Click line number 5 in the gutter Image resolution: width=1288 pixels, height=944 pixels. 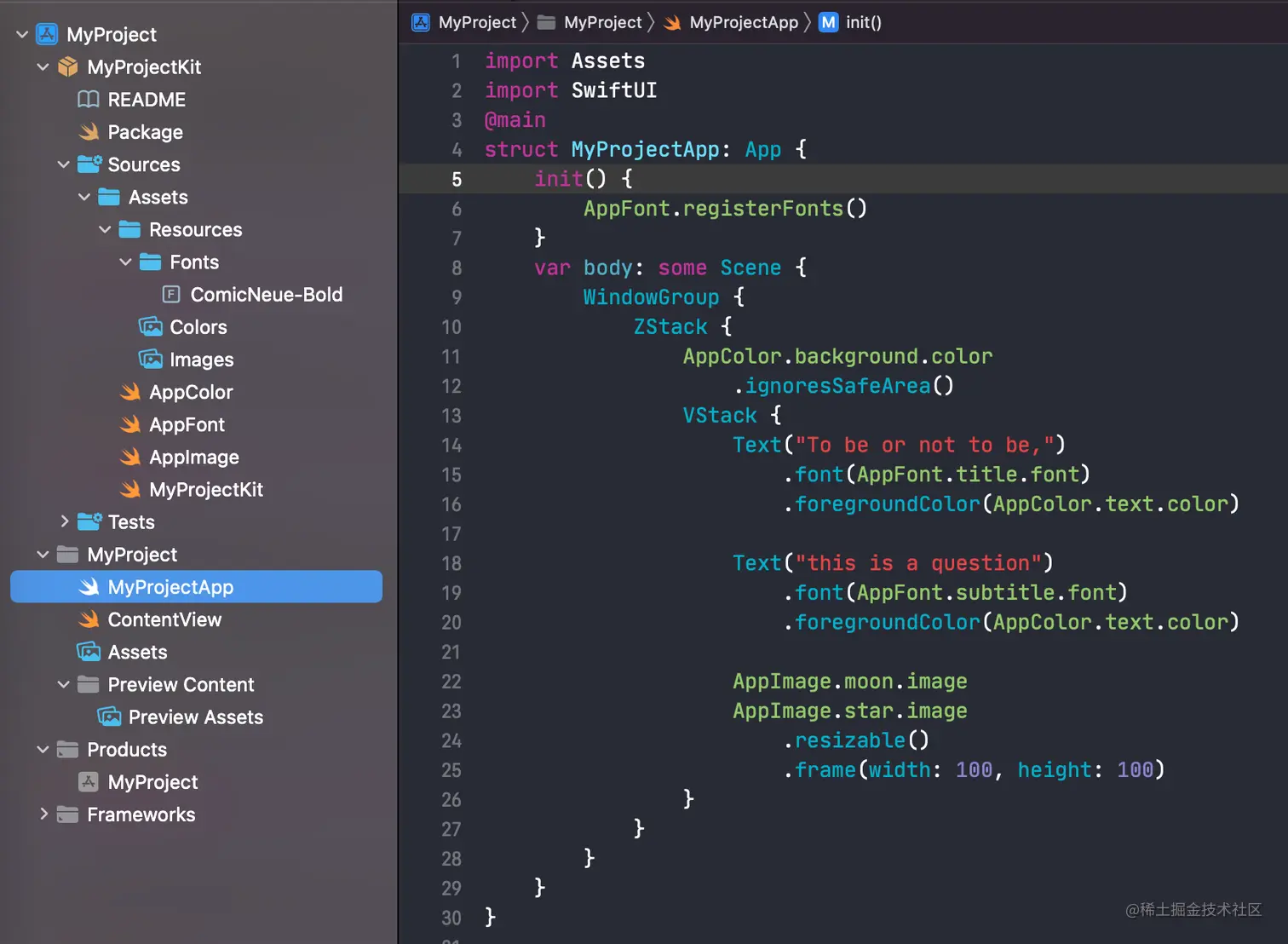pyautogui.click(x=457, y=179)
